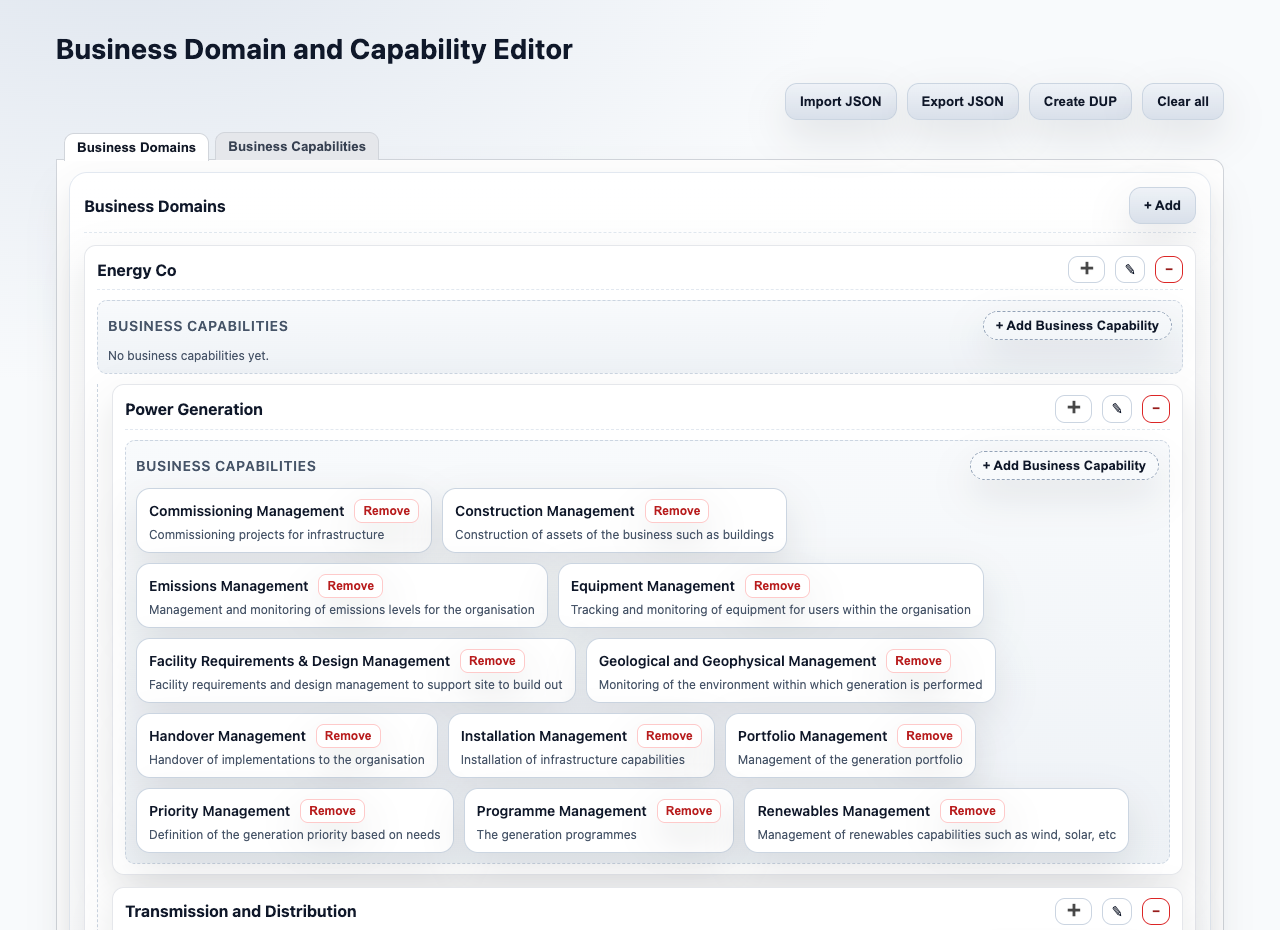
Task: Click Portfolio Management capability name
Action: pyautogui.click(x=813, y=736)
